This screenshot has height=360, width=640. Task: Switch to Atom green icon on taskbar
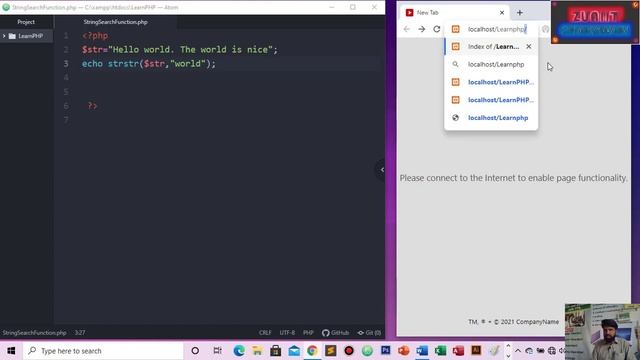tap(367, 351)
